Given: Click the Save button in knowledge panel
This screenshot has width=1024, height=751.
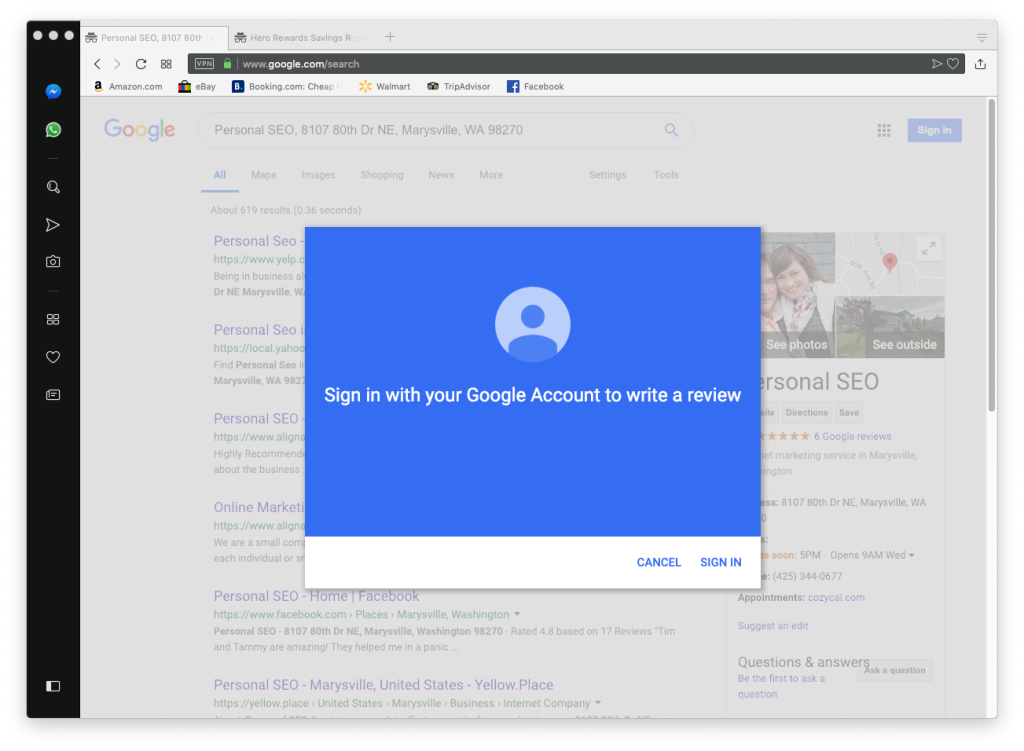Looking at the screenshot, I should (x=849, y=413).
